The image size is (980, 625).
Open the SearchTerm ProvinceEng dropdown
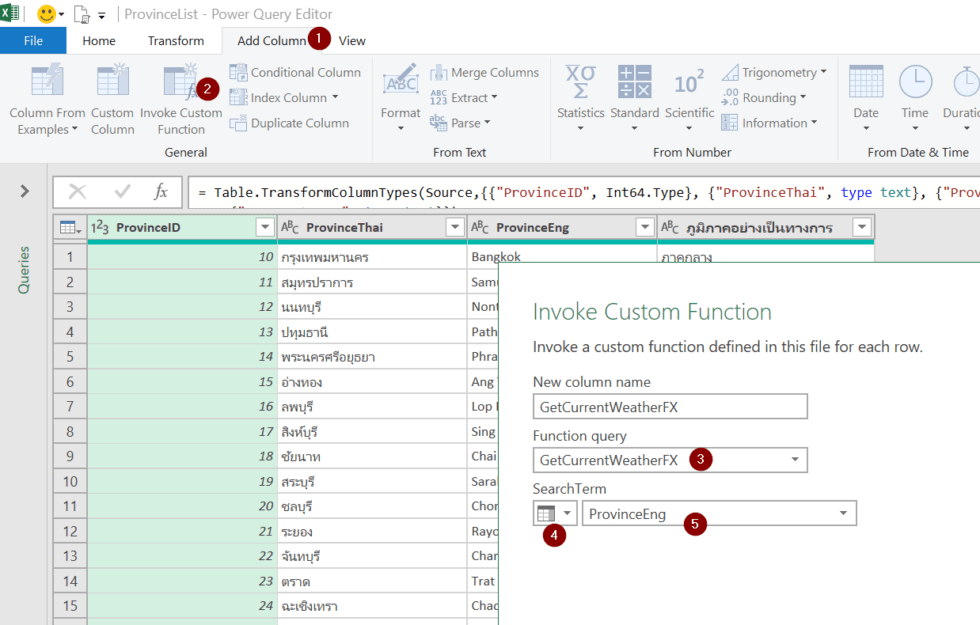(x=842, y=512)
